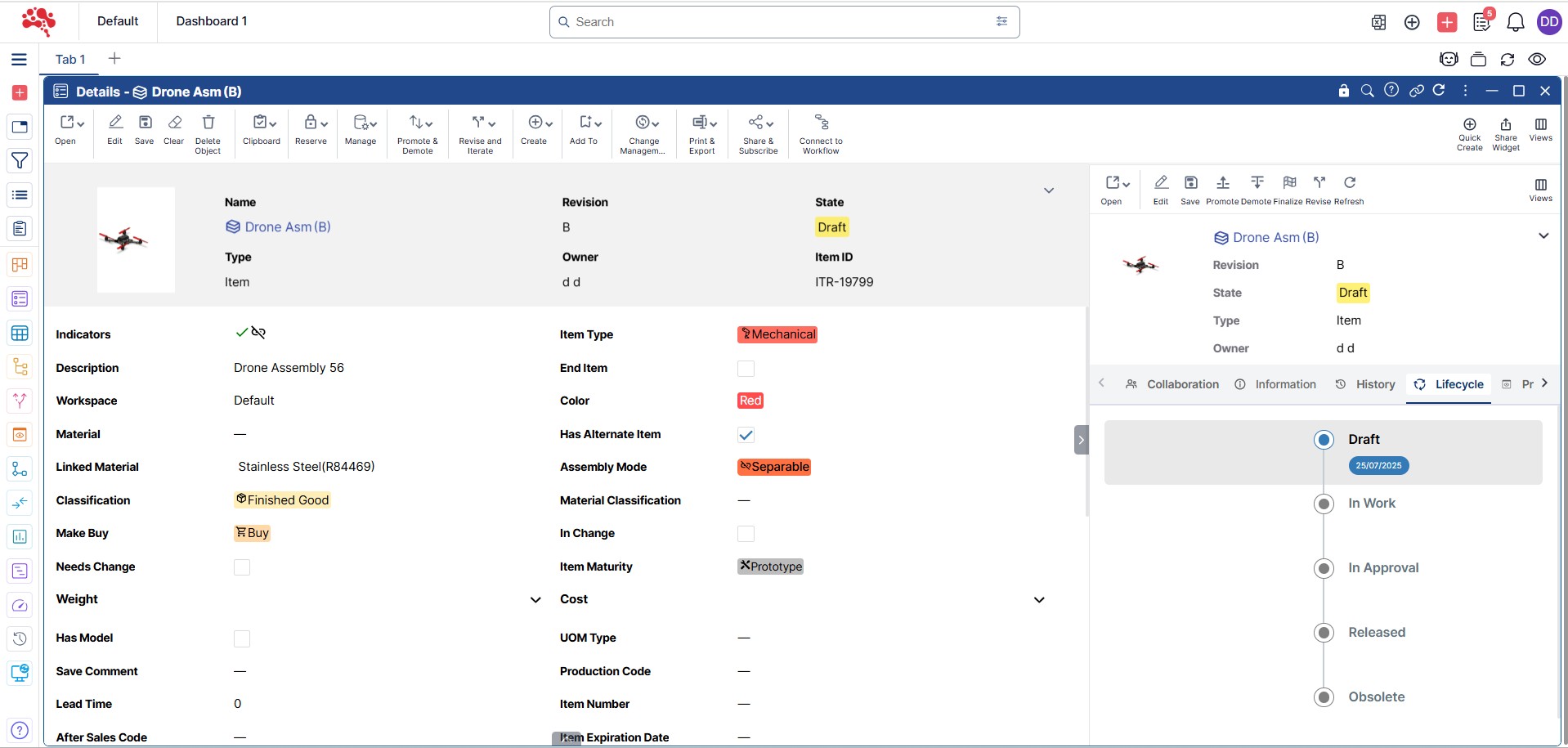Viewport: 1568px width, 748px height.
Task: Select the In Work lifecycle state marker
Action: click(x=1324, y=504)
